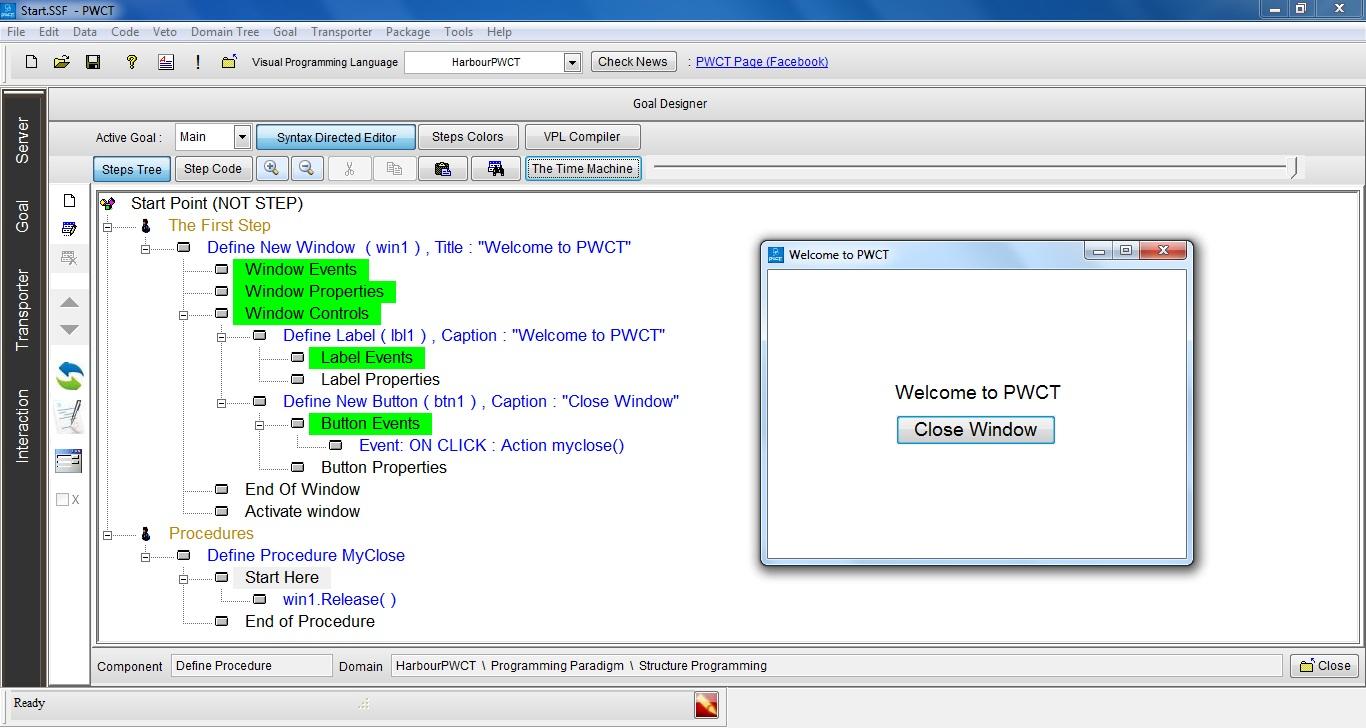
Task: Click the binoculars search icon
Action: point(495,169)
